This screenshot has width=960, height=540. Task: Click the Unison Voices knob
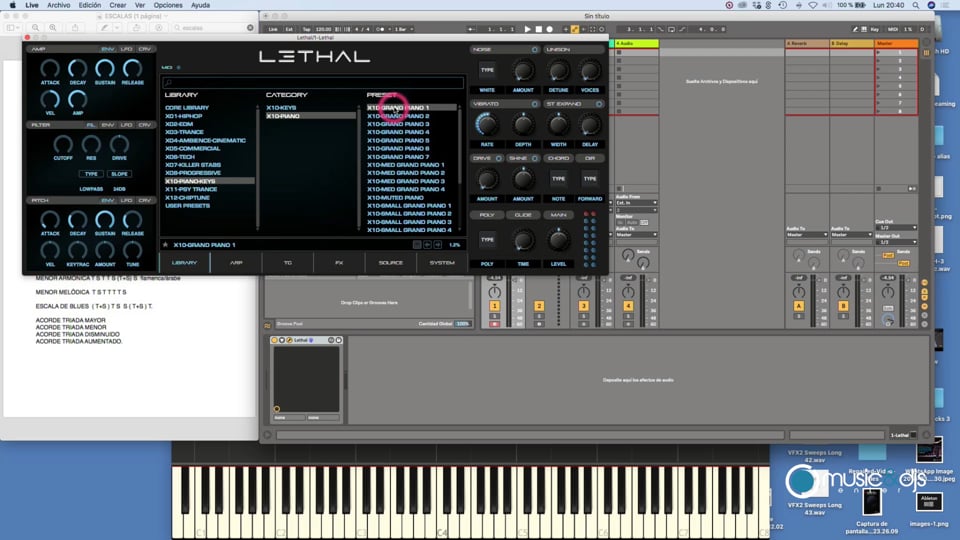point(590,71)
